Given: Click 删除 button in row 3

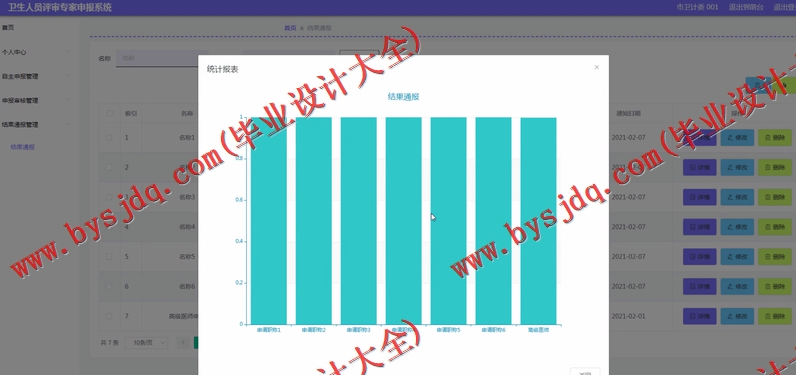Looking at the screenshot, I should (x=775, y=197).
